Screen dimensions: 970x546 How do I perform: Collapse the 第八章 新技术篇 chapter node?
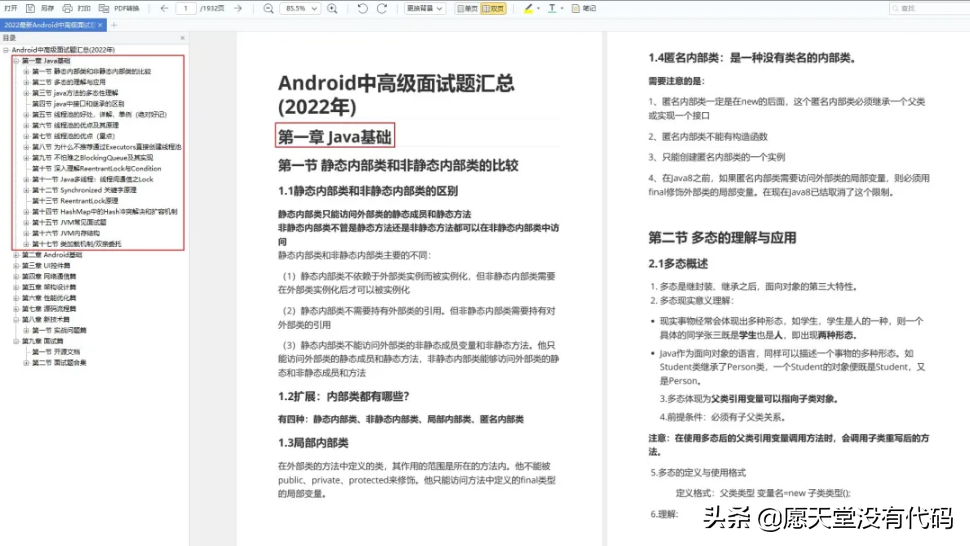[x=16, y=320]
